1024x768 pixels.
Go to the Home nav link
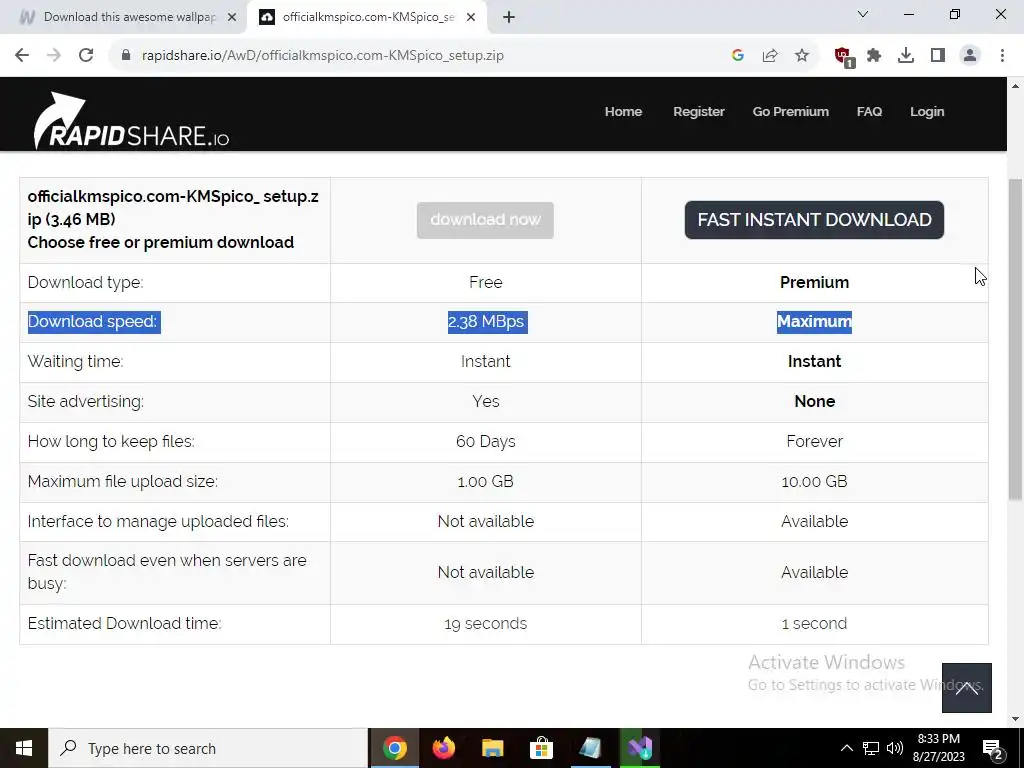[623, 112]
